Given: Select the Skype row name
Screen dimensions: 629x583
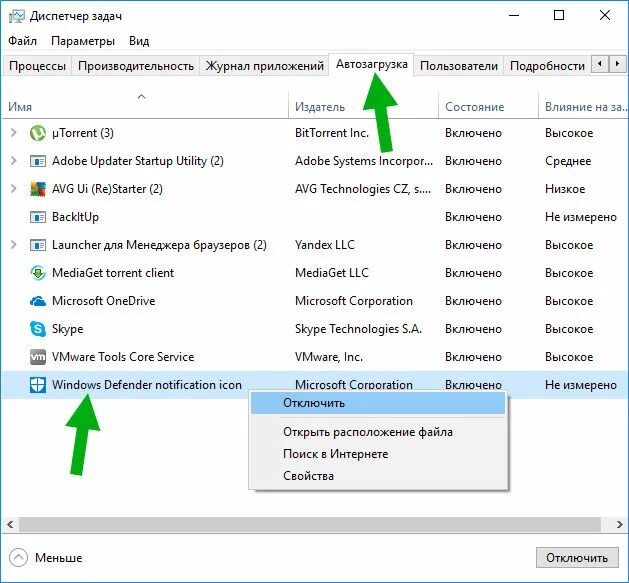Looking at the screenshot, I should (67, 329).
